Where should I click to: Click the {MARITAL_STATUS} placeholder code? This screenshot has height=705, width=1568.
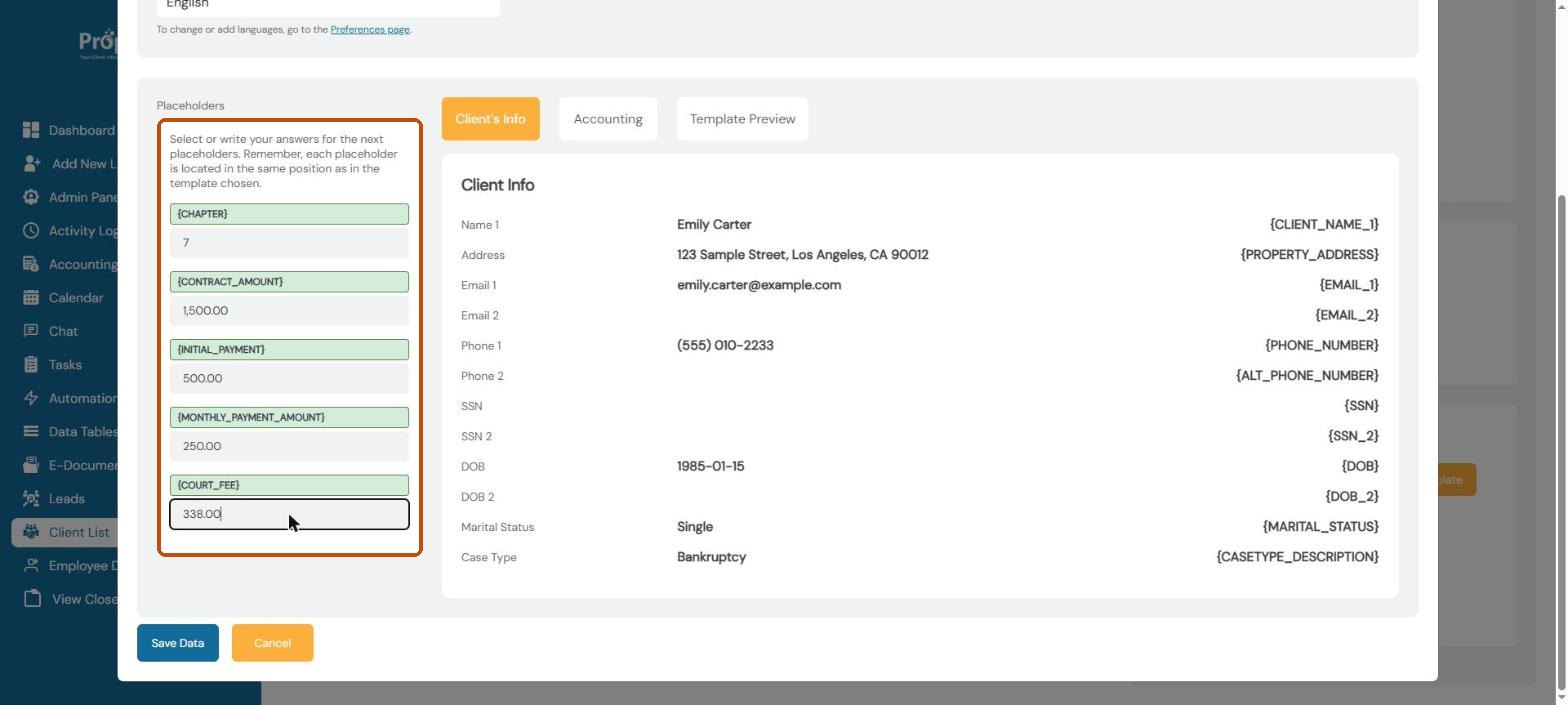(x=1320, y=527)
